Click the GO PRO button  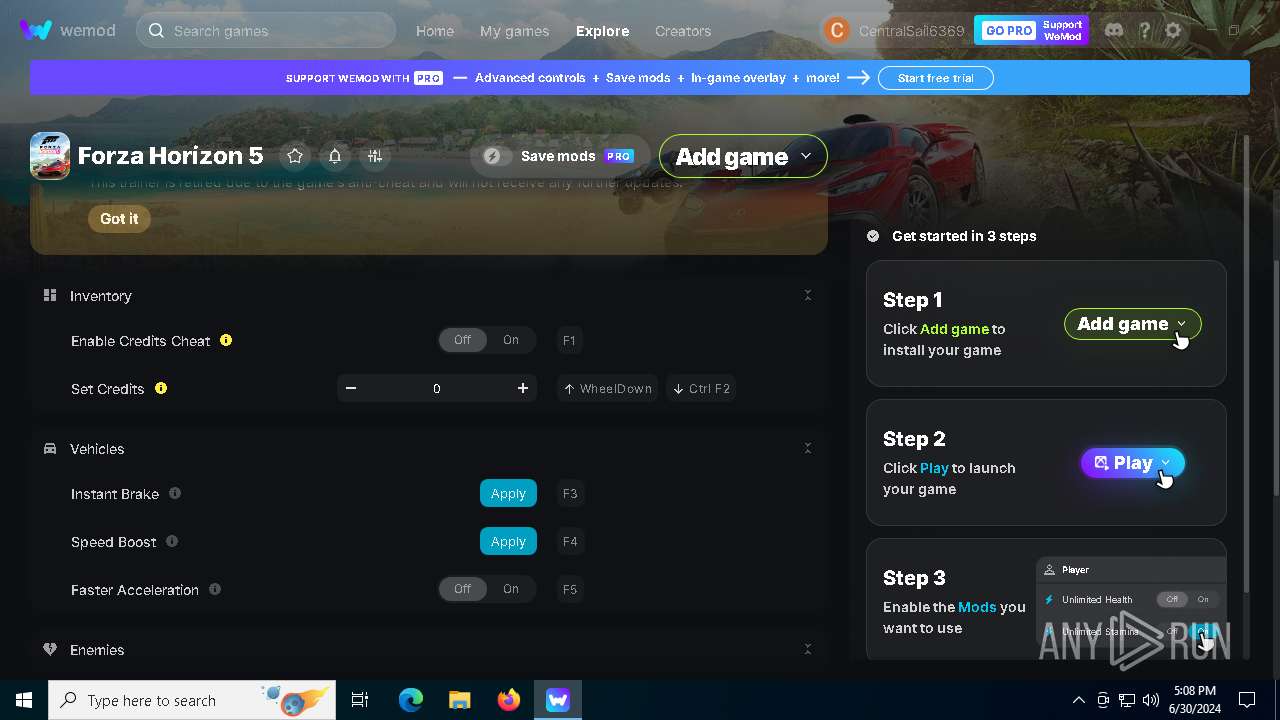click(x=1008, y=30)
